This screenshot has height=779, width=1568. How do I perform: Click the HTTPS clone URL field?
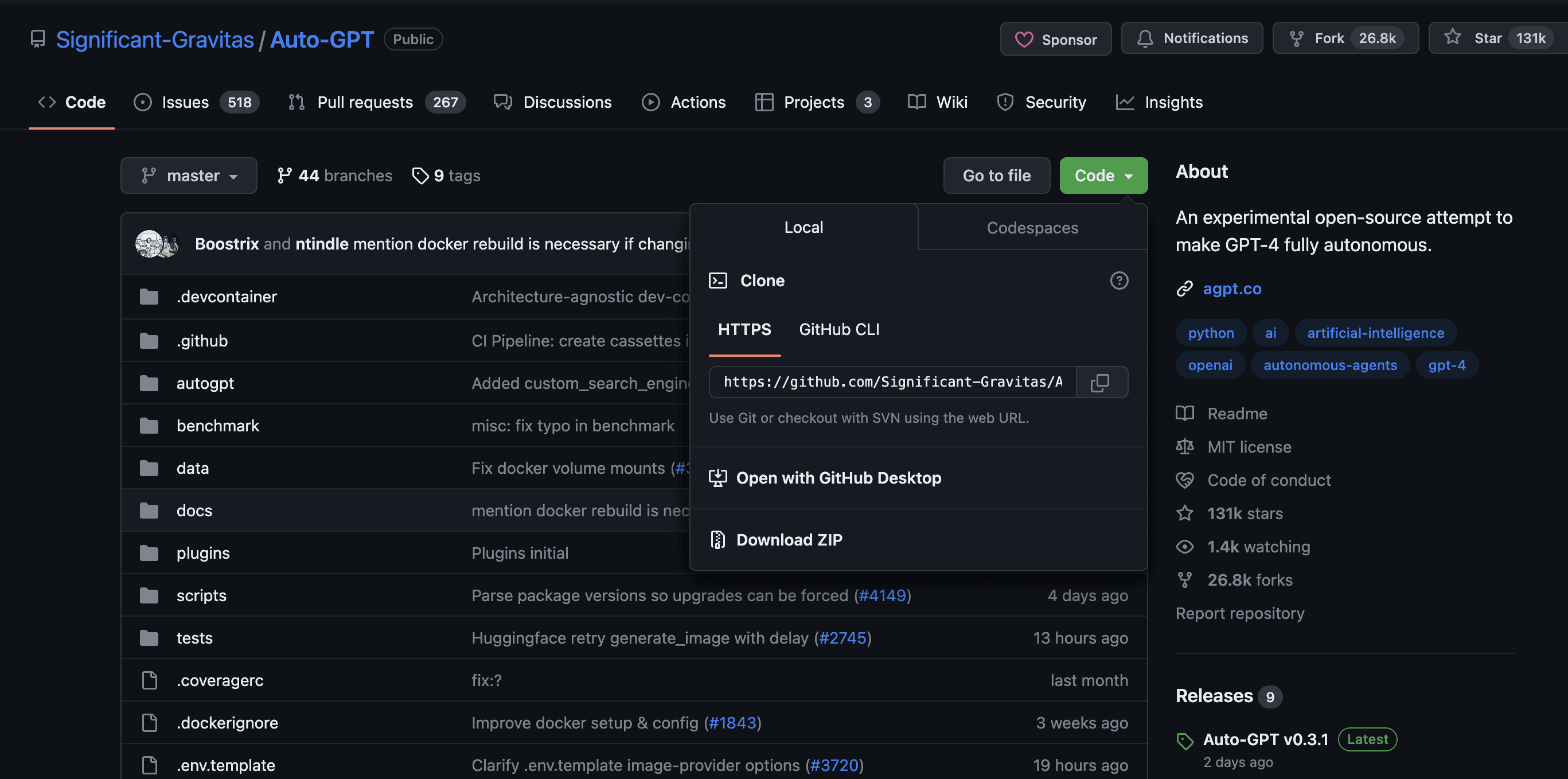pos(892,382)
